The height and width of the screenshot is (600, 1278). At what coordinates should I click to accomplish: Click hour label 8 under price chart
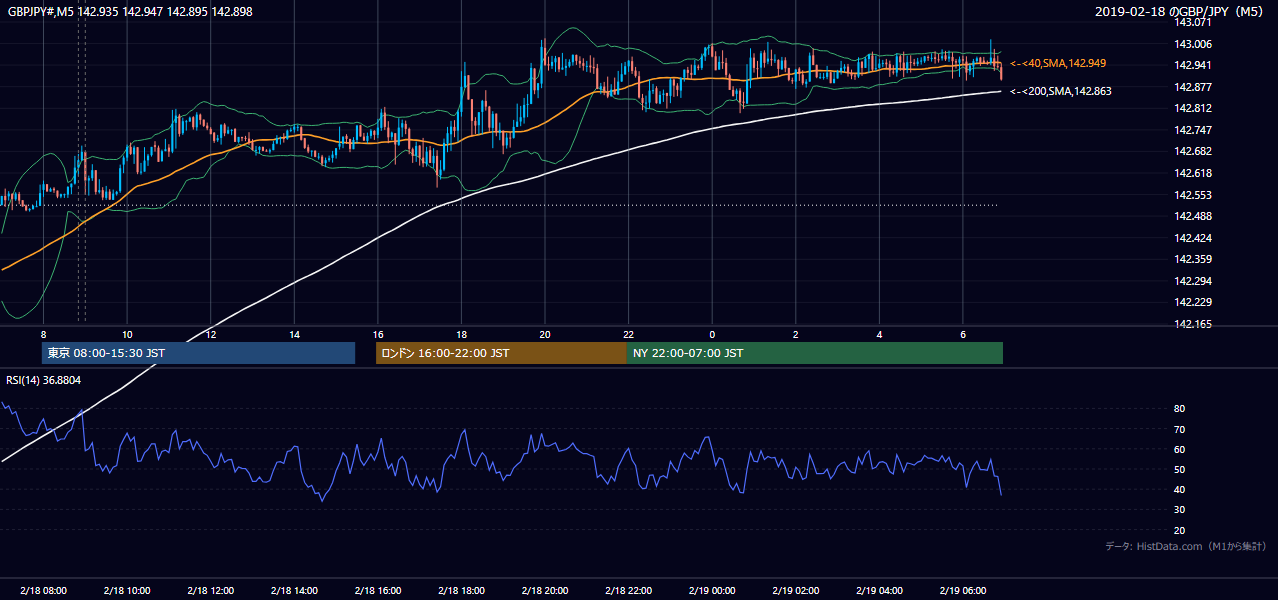click(43, 334)
